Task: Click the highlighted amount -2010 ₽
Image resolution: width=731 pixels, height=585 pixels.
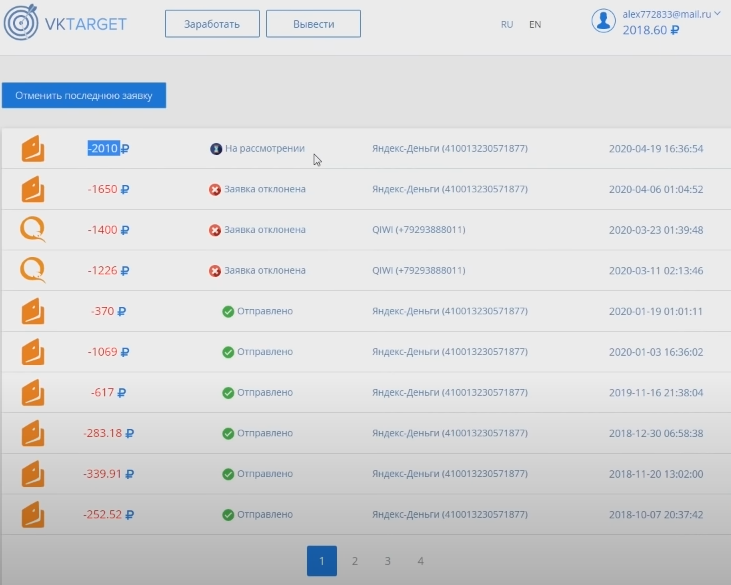Action: [108, 148]
